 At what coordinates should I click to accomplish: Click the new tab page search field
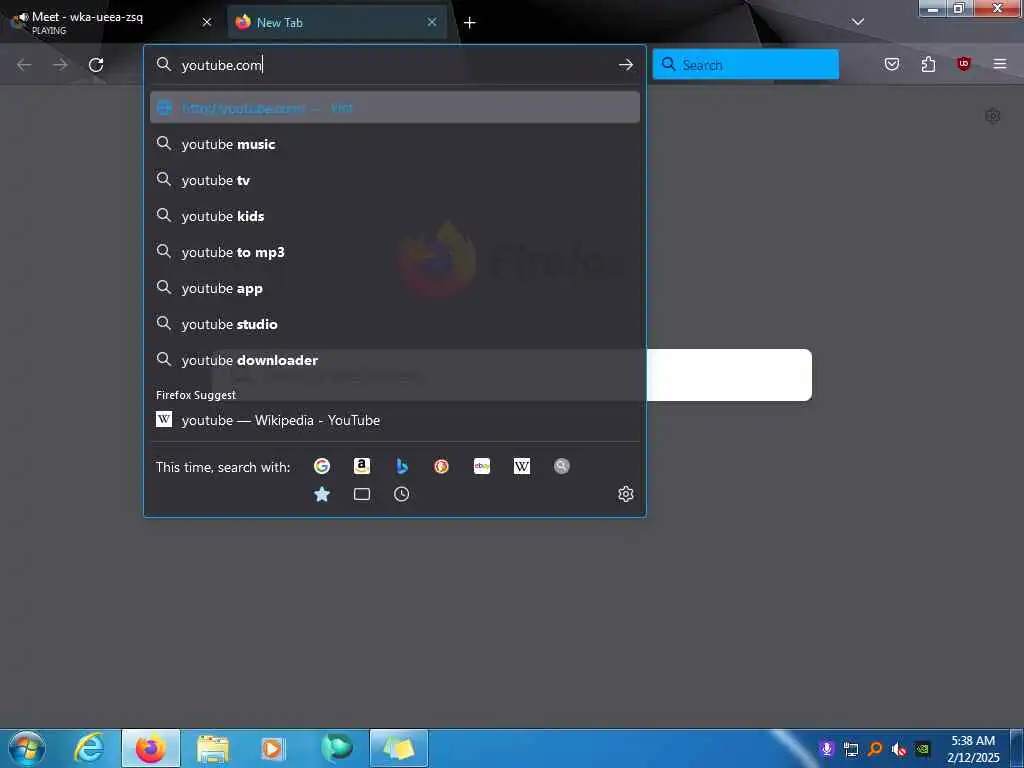pos(729,375)
